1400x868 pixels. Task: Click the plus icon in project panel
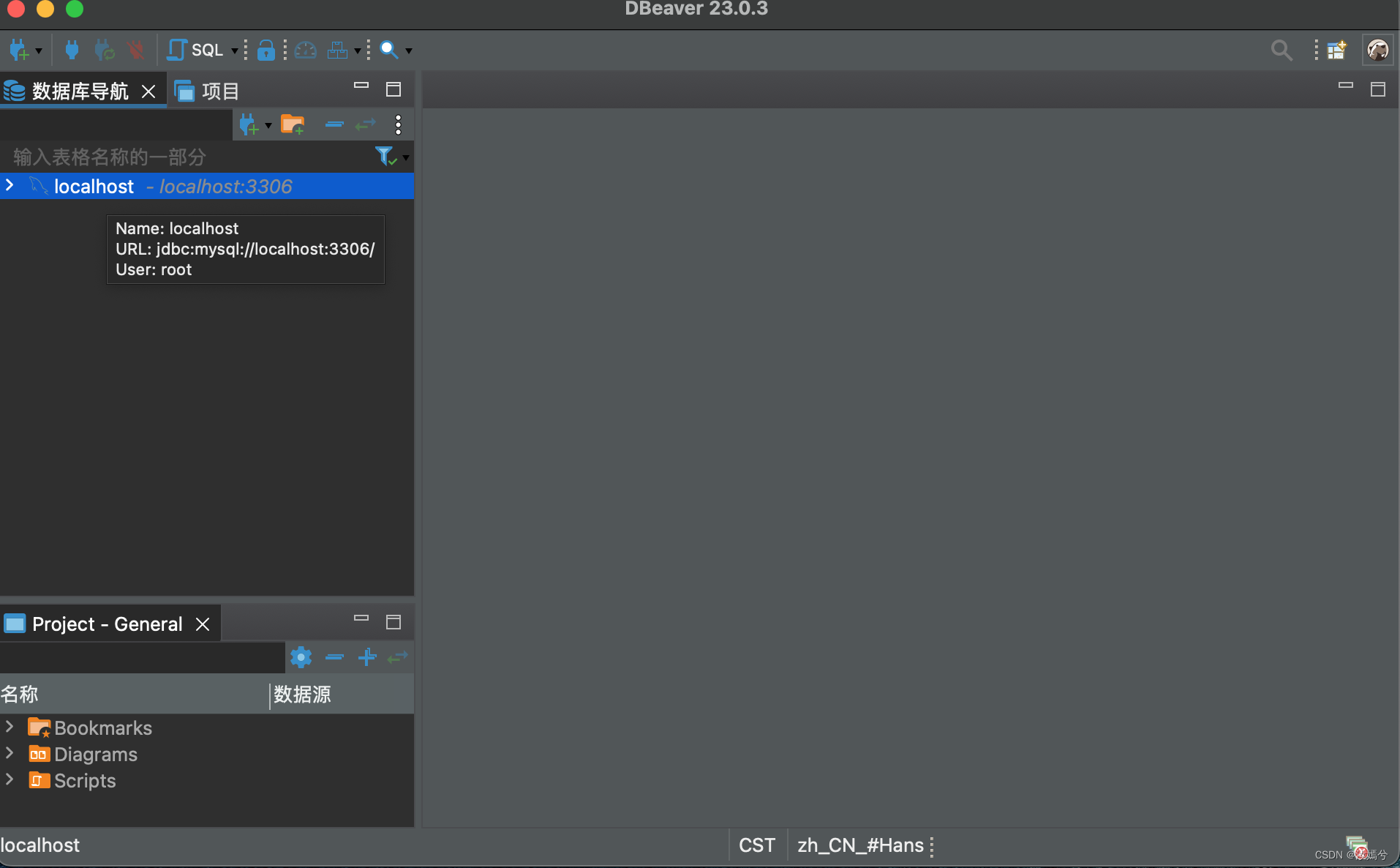point(367,657)
